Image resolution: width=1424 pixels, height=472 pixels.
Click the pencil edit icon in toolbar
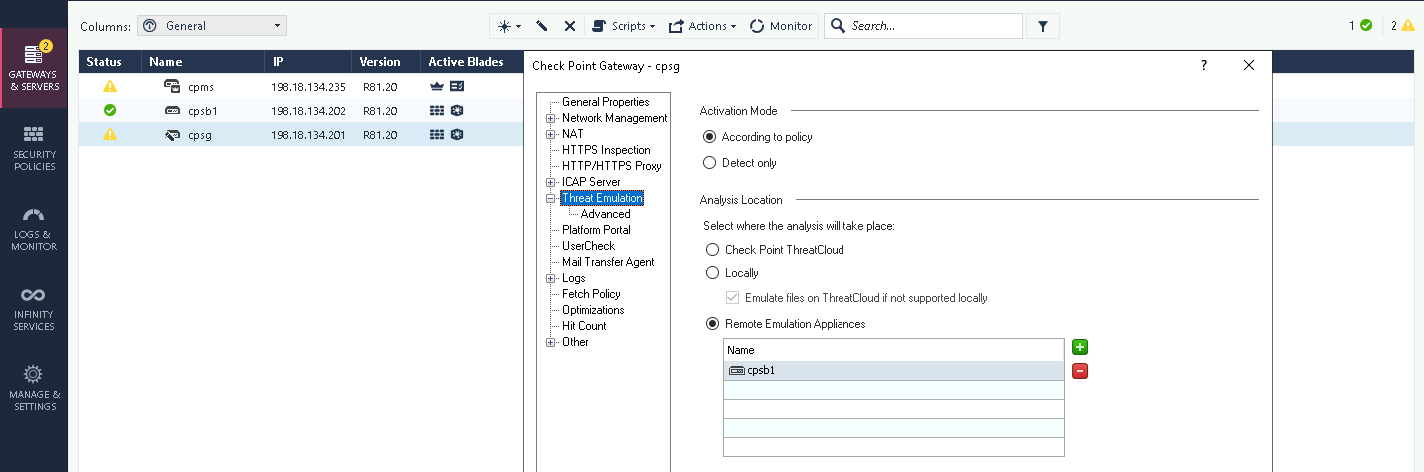(542, 26)
